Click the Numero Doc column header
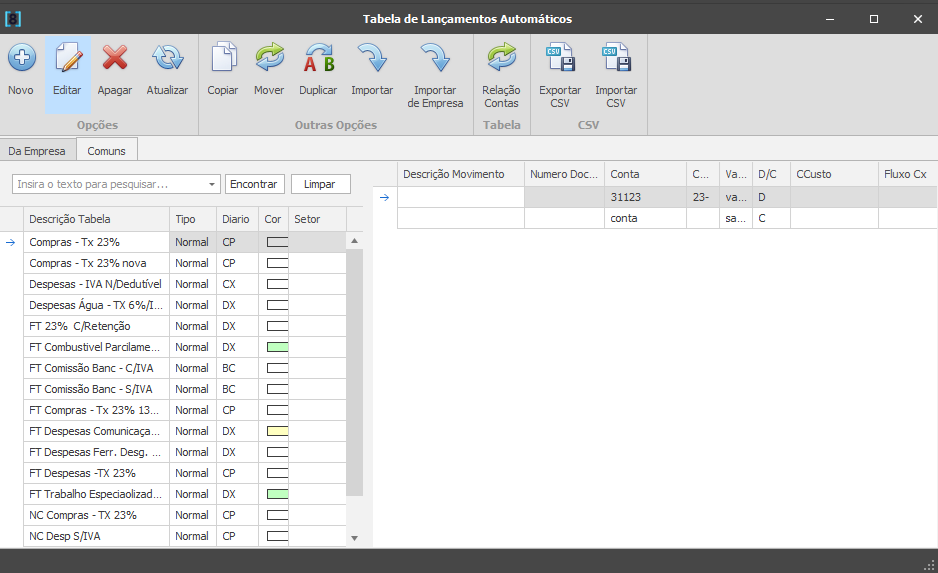 pos(565,174)
